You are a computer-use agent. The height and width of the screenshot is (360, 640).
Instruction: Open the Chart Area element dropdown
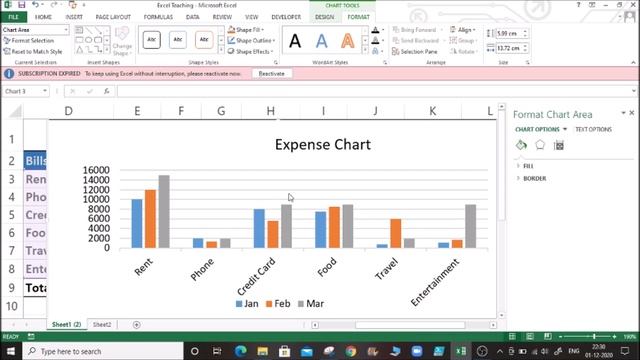(x=66, y=30)
